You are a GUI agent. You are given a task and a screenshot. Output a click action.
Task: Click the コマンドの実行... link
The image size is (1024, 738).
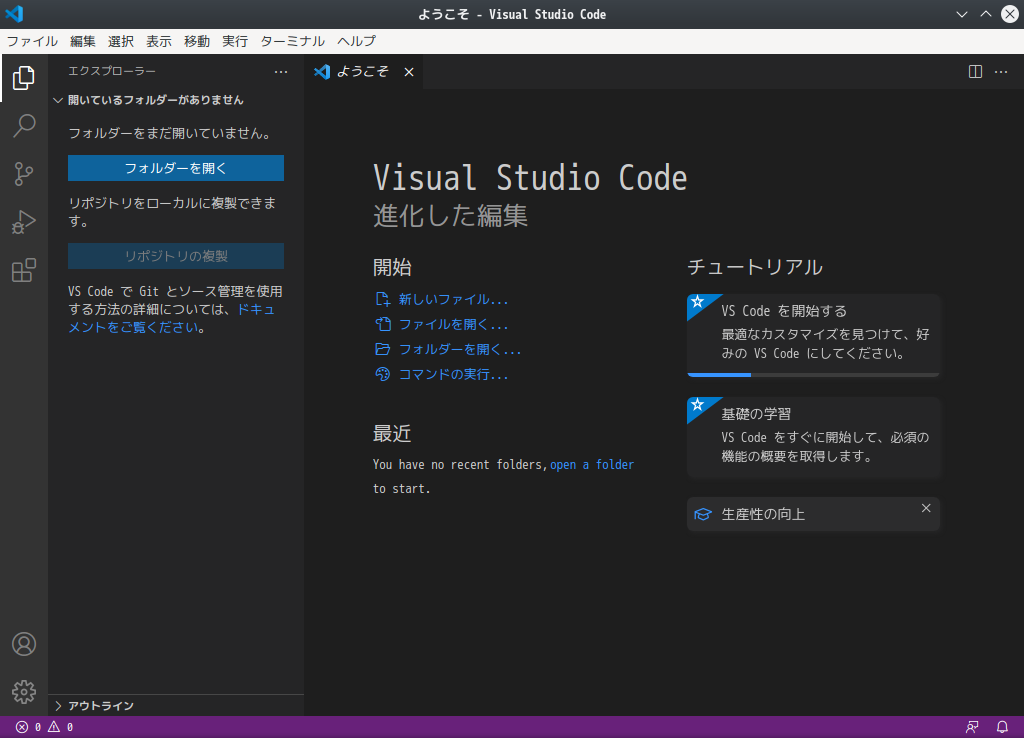tap(453, 374)
